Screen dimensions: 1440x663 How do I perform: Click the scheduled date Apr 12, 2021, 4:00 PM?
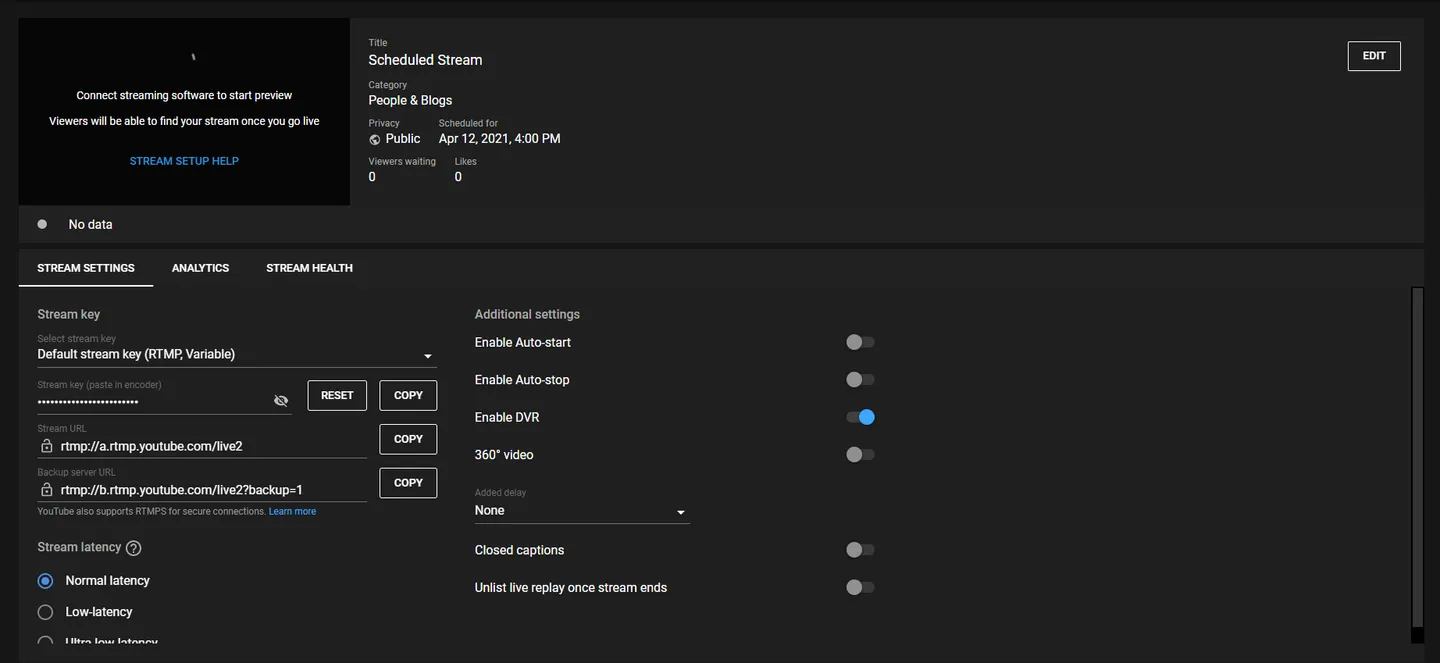tap(499, 139)
